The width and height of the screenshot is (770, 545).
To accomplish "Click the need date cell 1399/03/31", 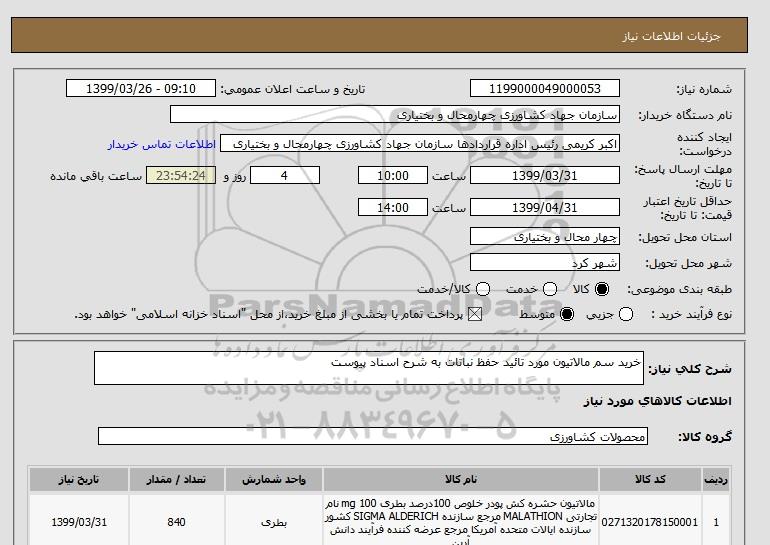I will point(79,522).
